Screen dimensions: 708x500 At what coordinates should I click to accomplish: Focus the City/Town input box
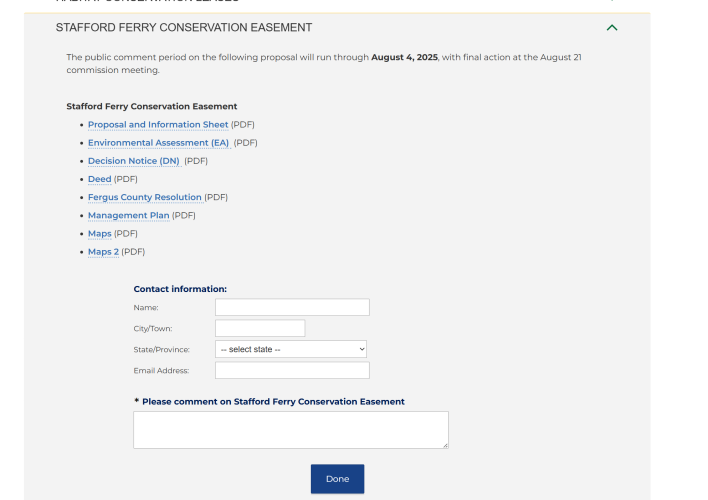[x=260, y=329]
